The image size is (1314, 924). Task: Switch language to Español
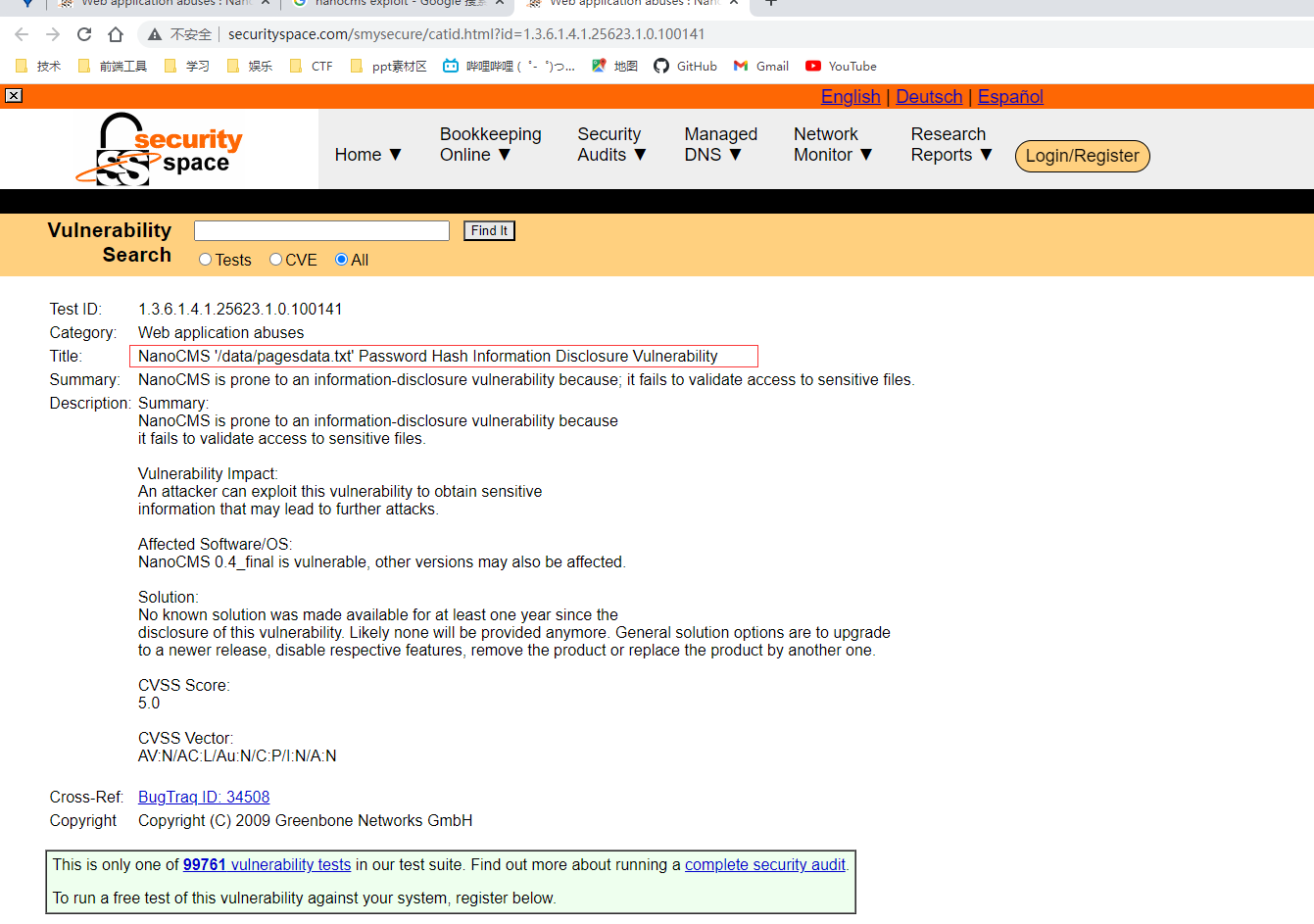(1010, 96)
